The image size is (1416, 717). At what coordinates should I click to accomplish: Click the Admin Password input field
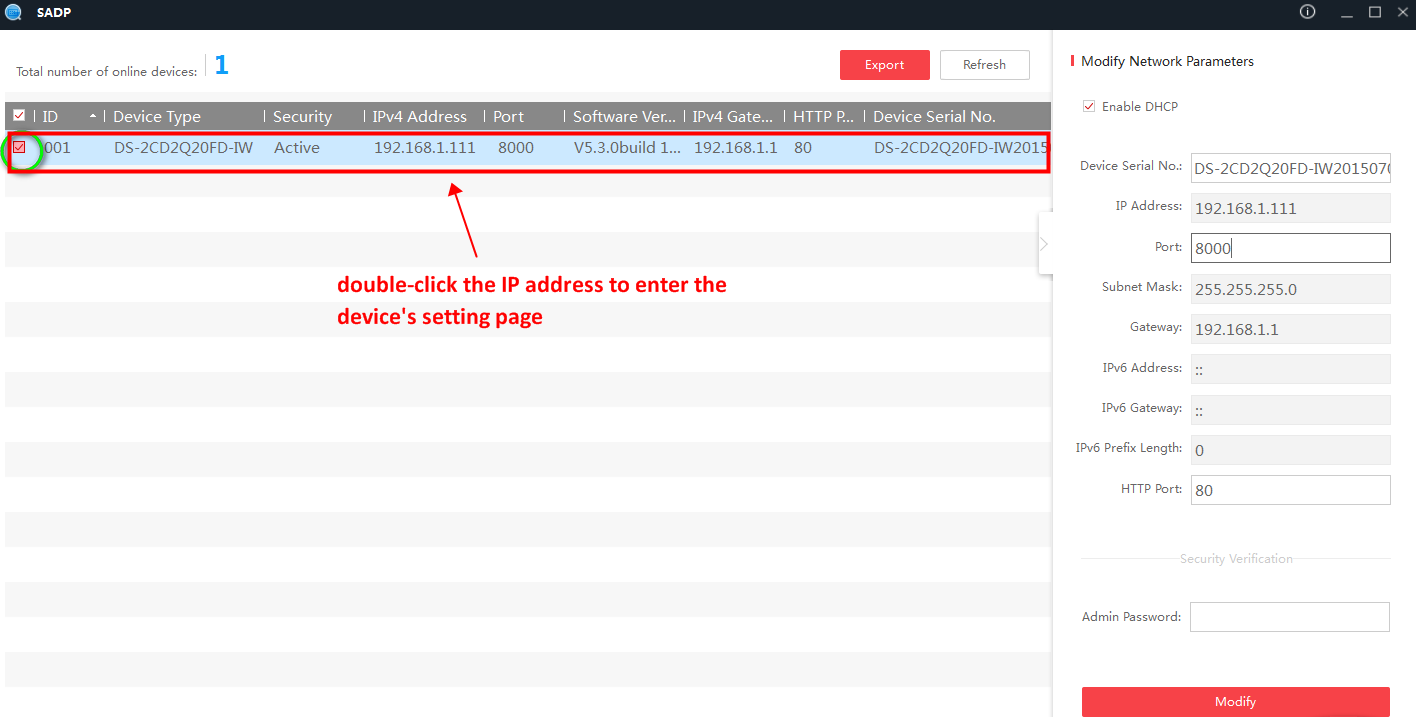(x=1289, y=616)
